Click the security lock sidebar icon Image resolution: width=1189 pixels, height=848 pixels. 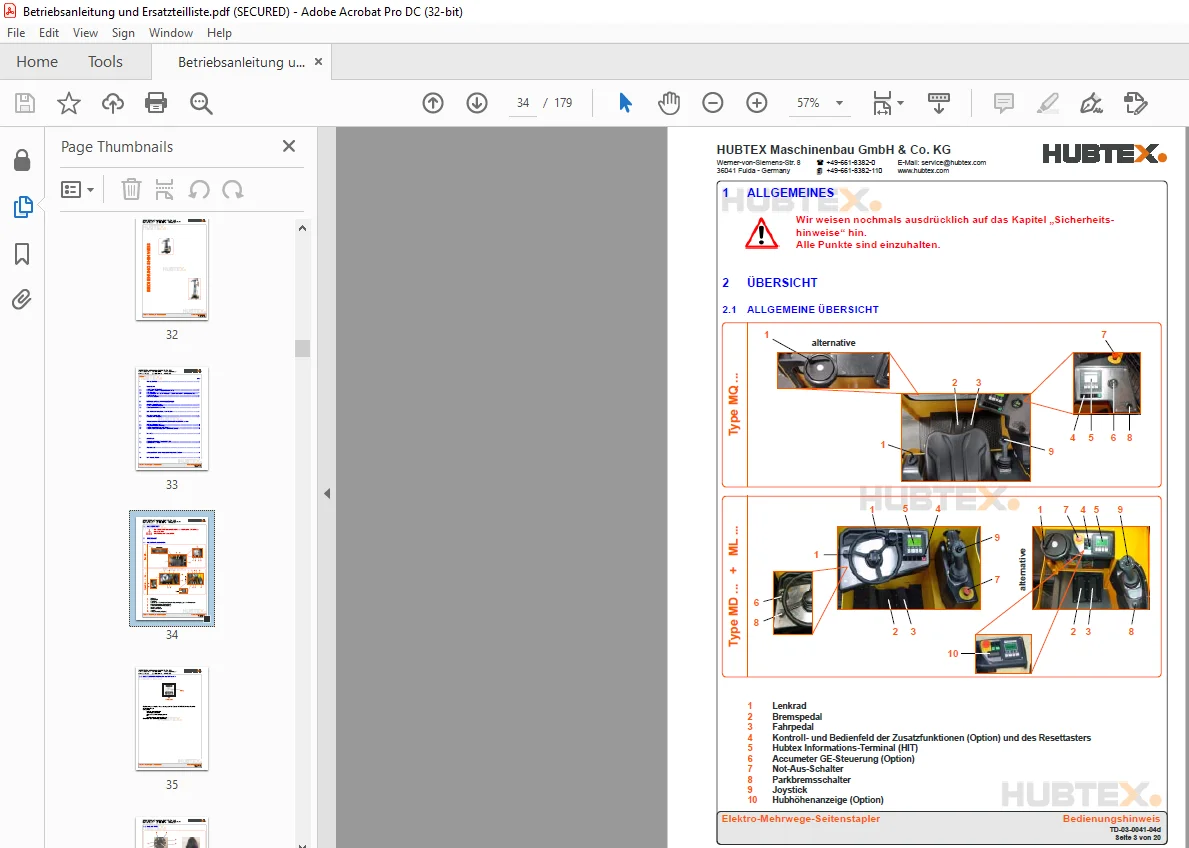click(22, 159)
